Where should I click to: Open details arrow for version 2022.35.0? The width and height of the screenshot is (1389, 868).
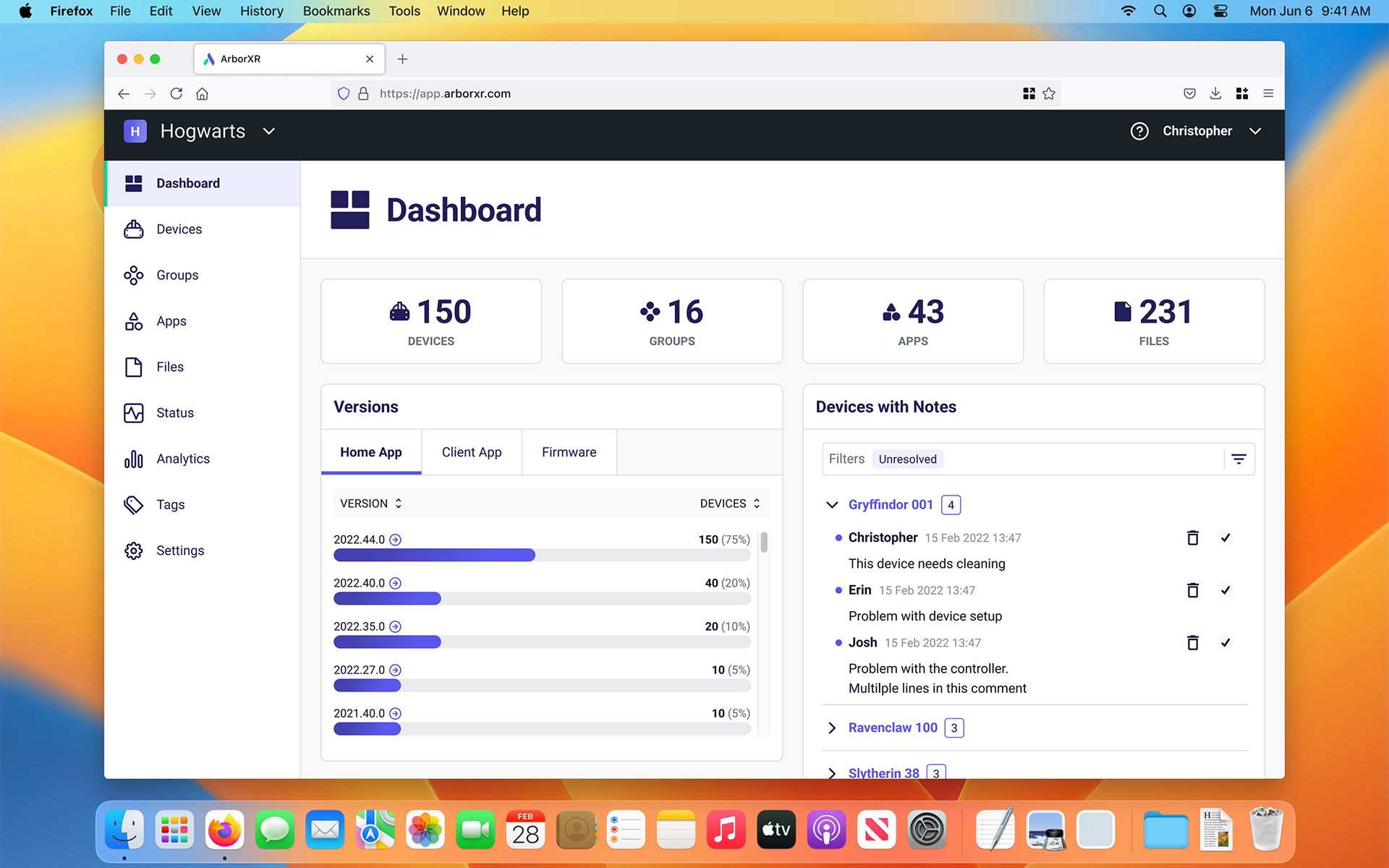click(395, 626)
